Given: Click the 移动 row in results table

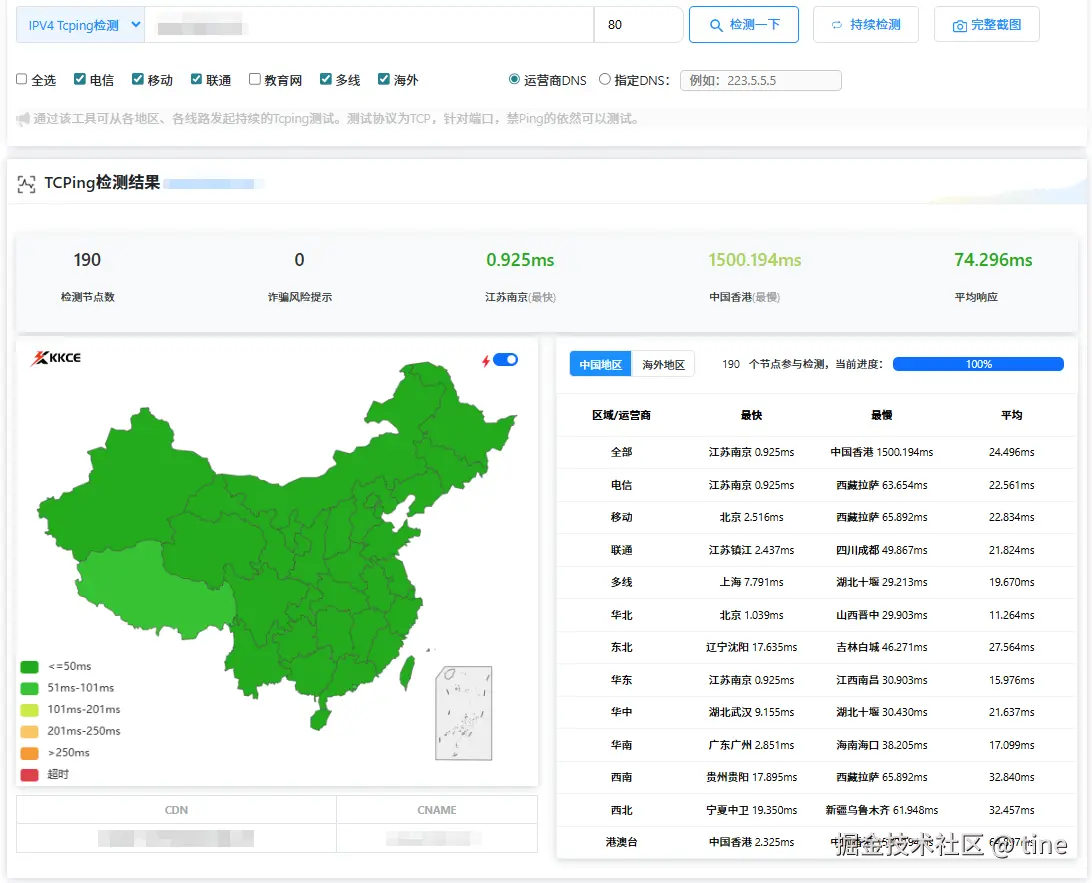Looking at the screenshot, I should pos(817,517).
